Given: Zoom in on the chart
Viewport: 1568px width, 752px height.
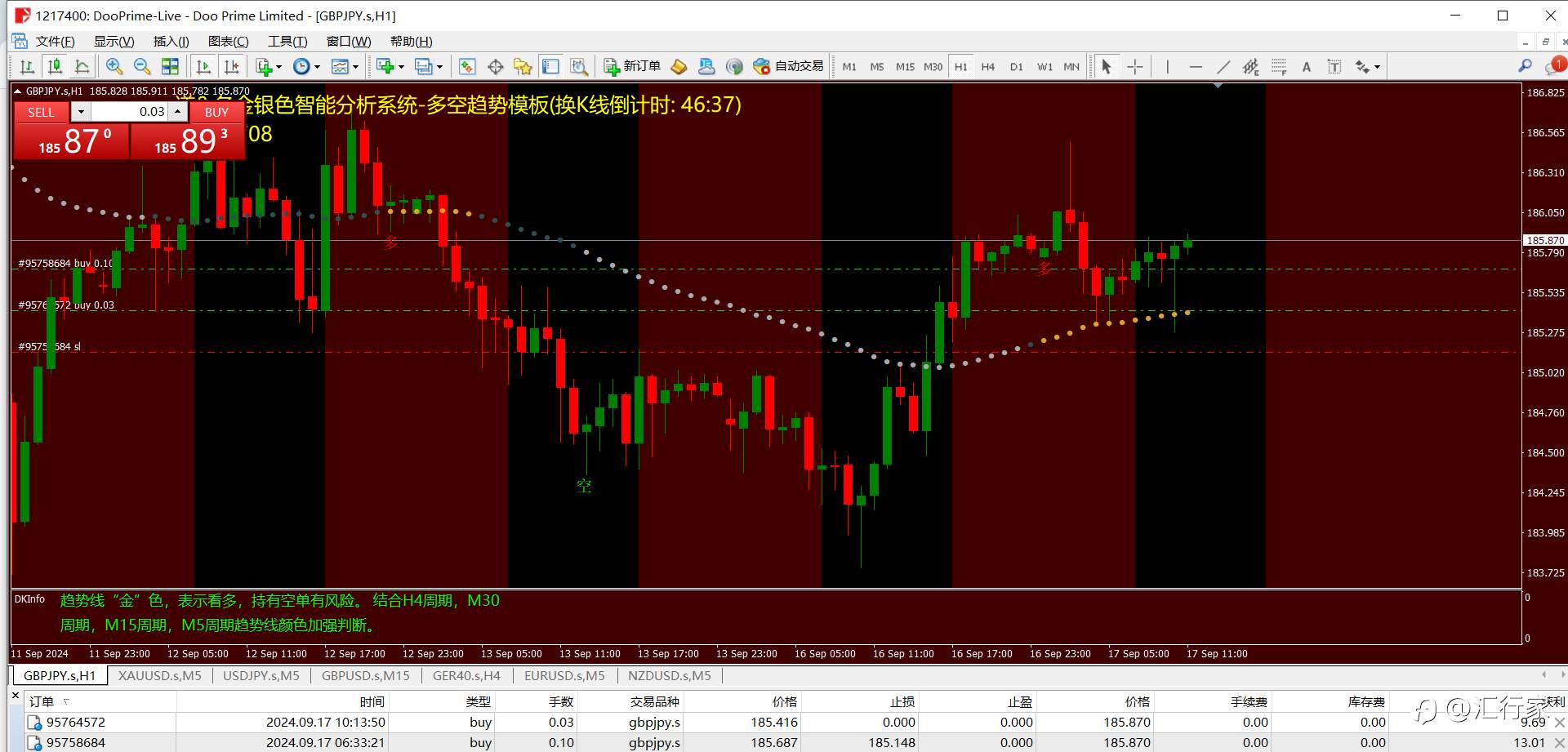Looking at the screenshot, I should tap(114, 67).
